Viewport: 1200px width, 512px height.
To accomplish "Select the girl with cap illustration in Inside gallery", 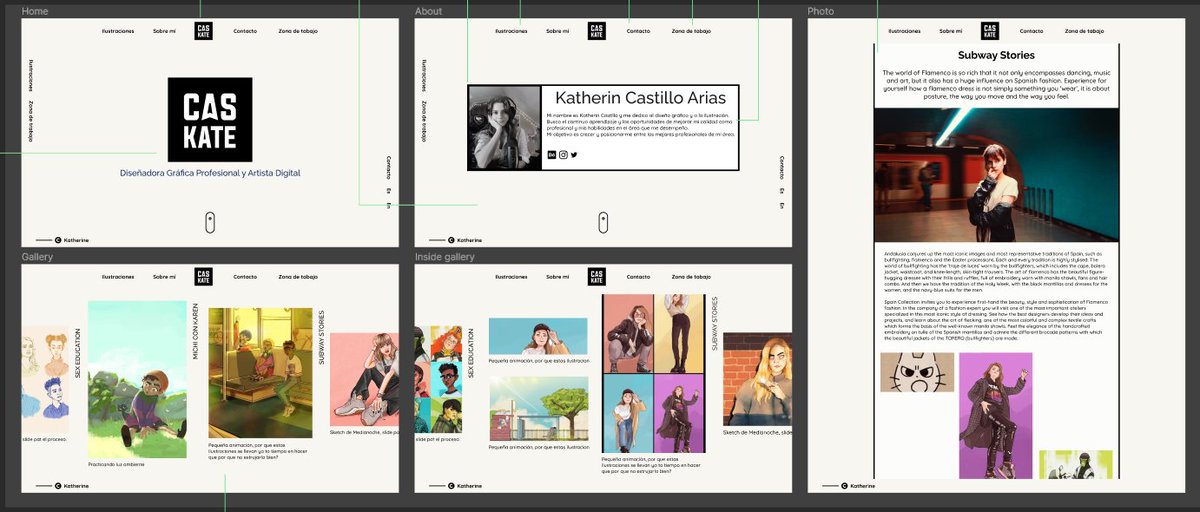I will [538, 338].
